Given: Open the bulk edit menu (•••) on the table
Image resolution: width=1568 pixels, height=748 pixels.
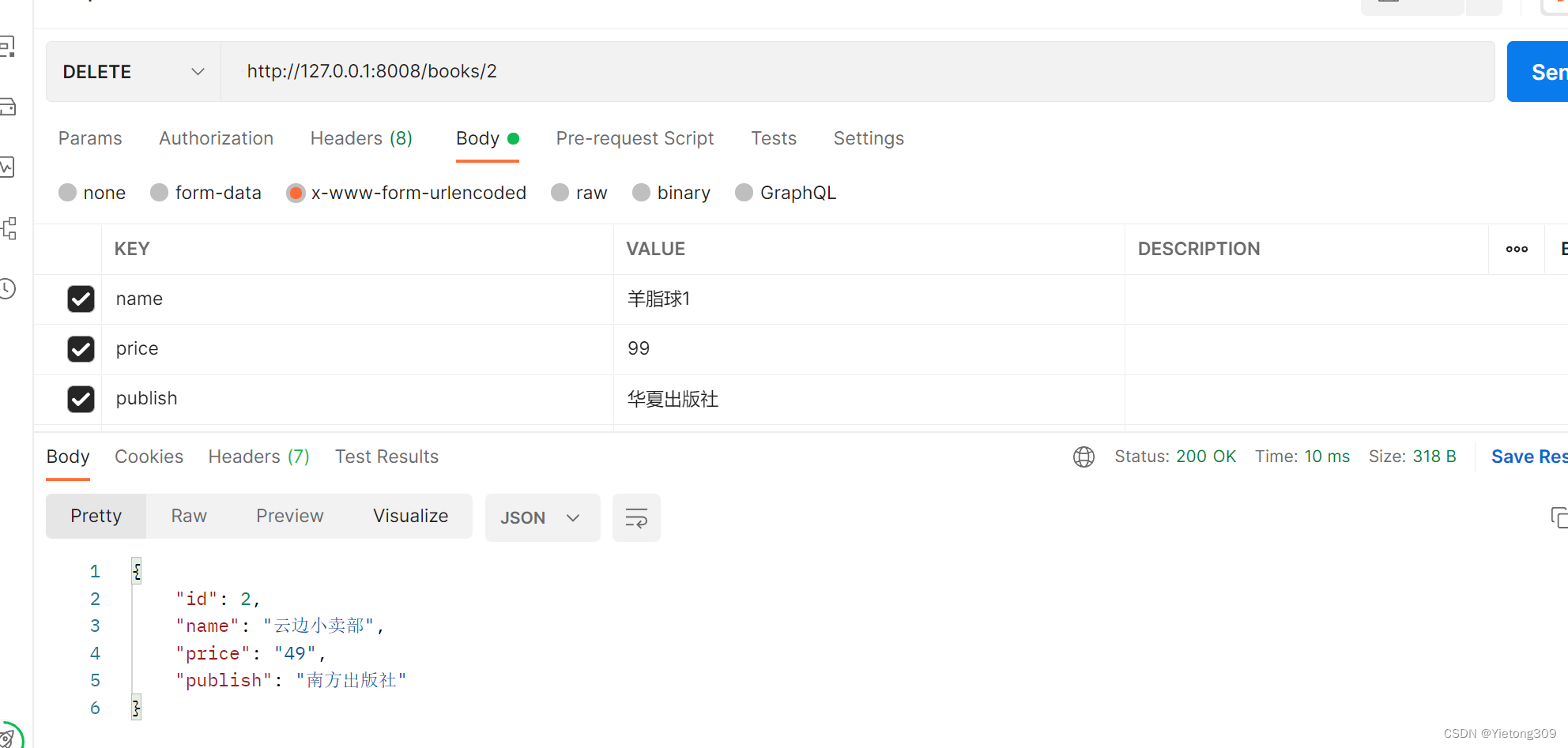Looking at the screenshot, I should tap(1517, 249).
